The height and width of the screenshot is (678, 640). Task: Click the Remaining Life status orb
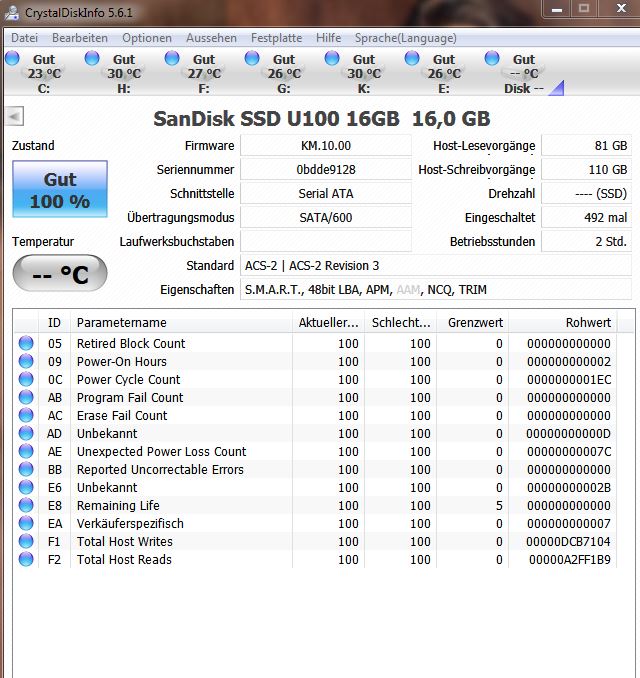click(x=26, y=505)
